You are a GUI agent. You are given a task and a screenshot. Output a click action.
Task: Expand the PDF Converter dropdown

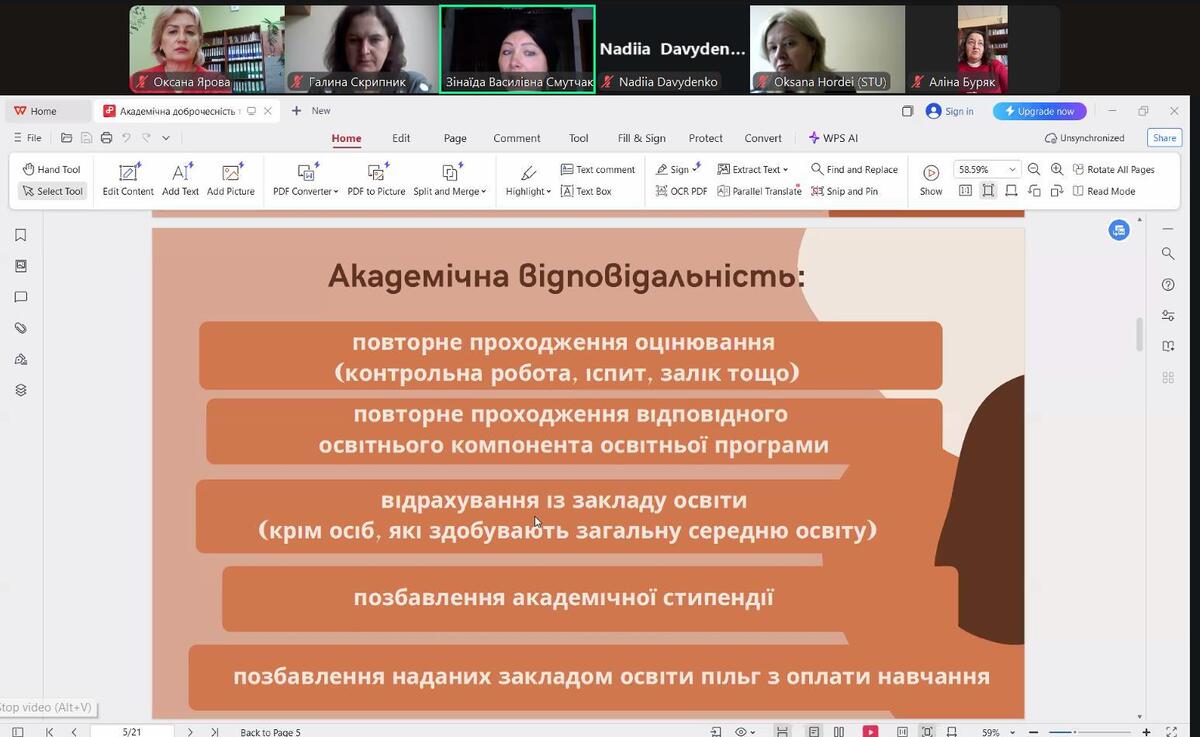(x=305, y=191)
